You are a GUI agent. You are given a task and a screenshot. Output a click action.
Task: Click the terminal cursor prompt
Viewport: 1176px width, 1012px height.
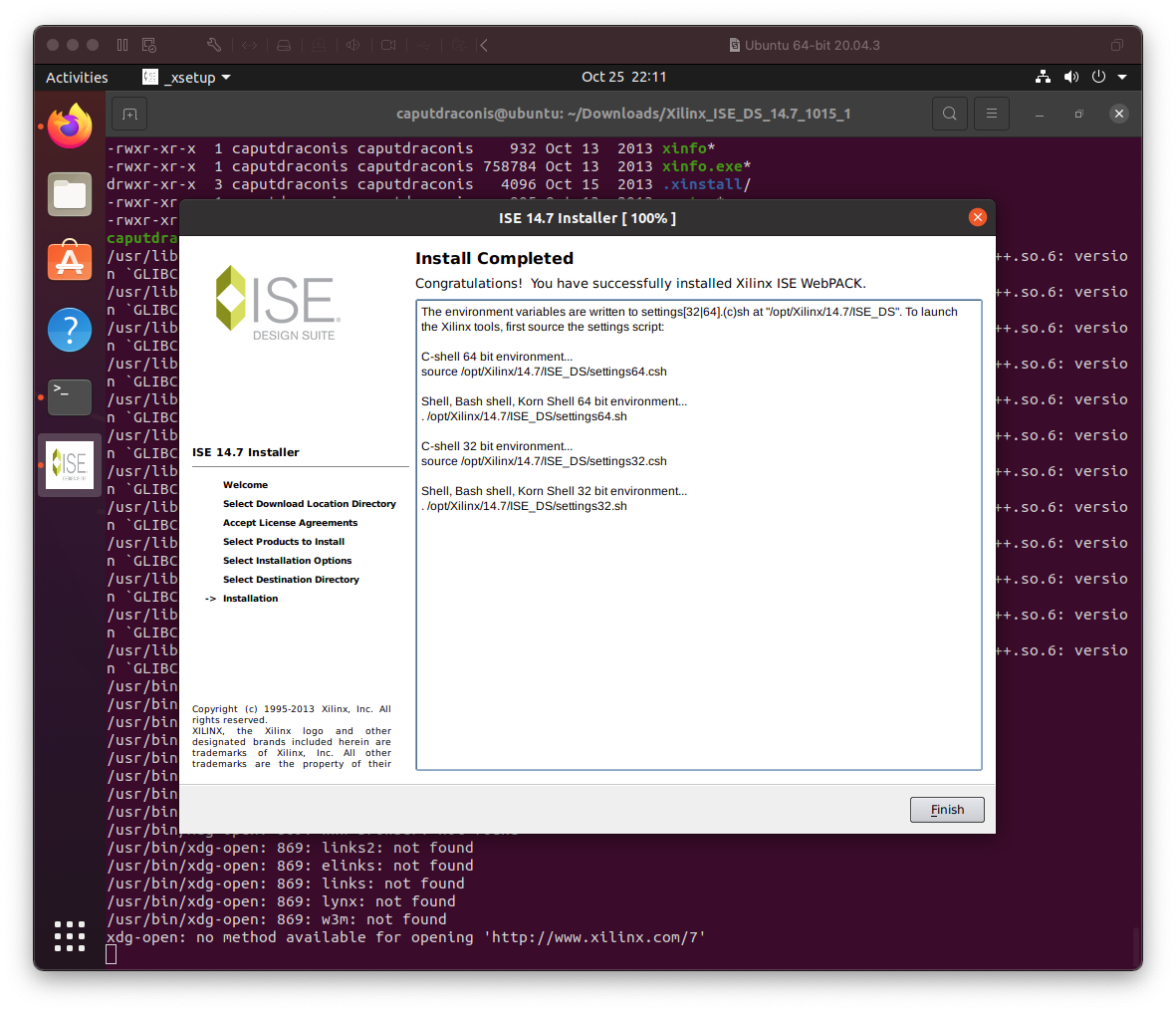click(111, 955)
